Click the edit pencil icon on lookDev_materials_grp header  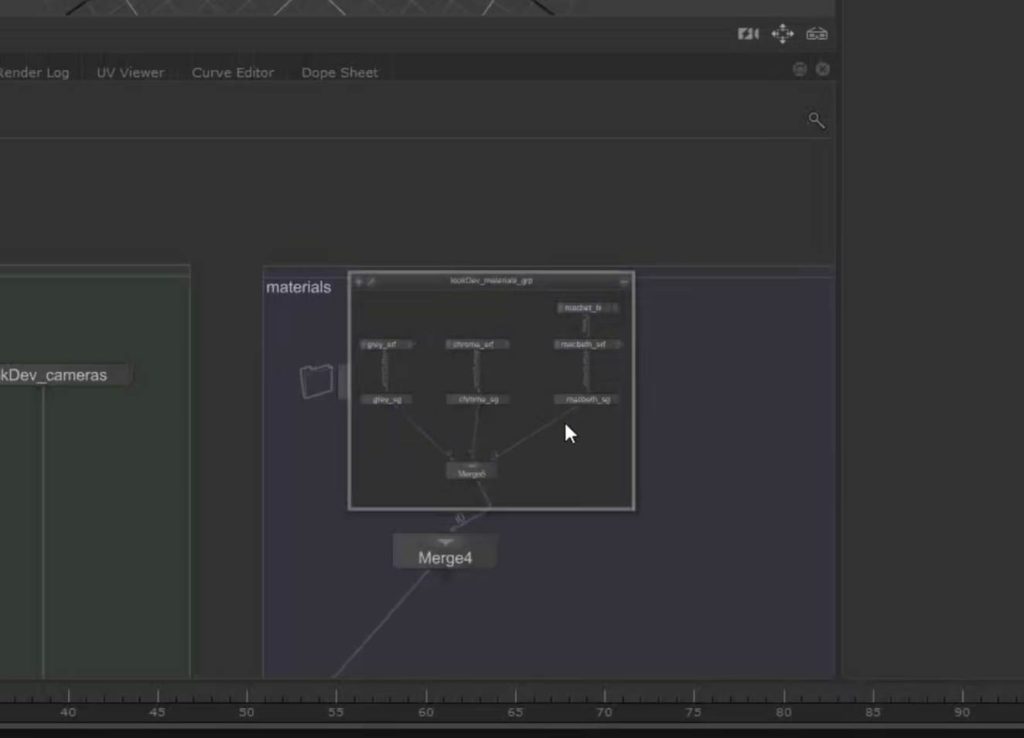(x=371, y=282)
